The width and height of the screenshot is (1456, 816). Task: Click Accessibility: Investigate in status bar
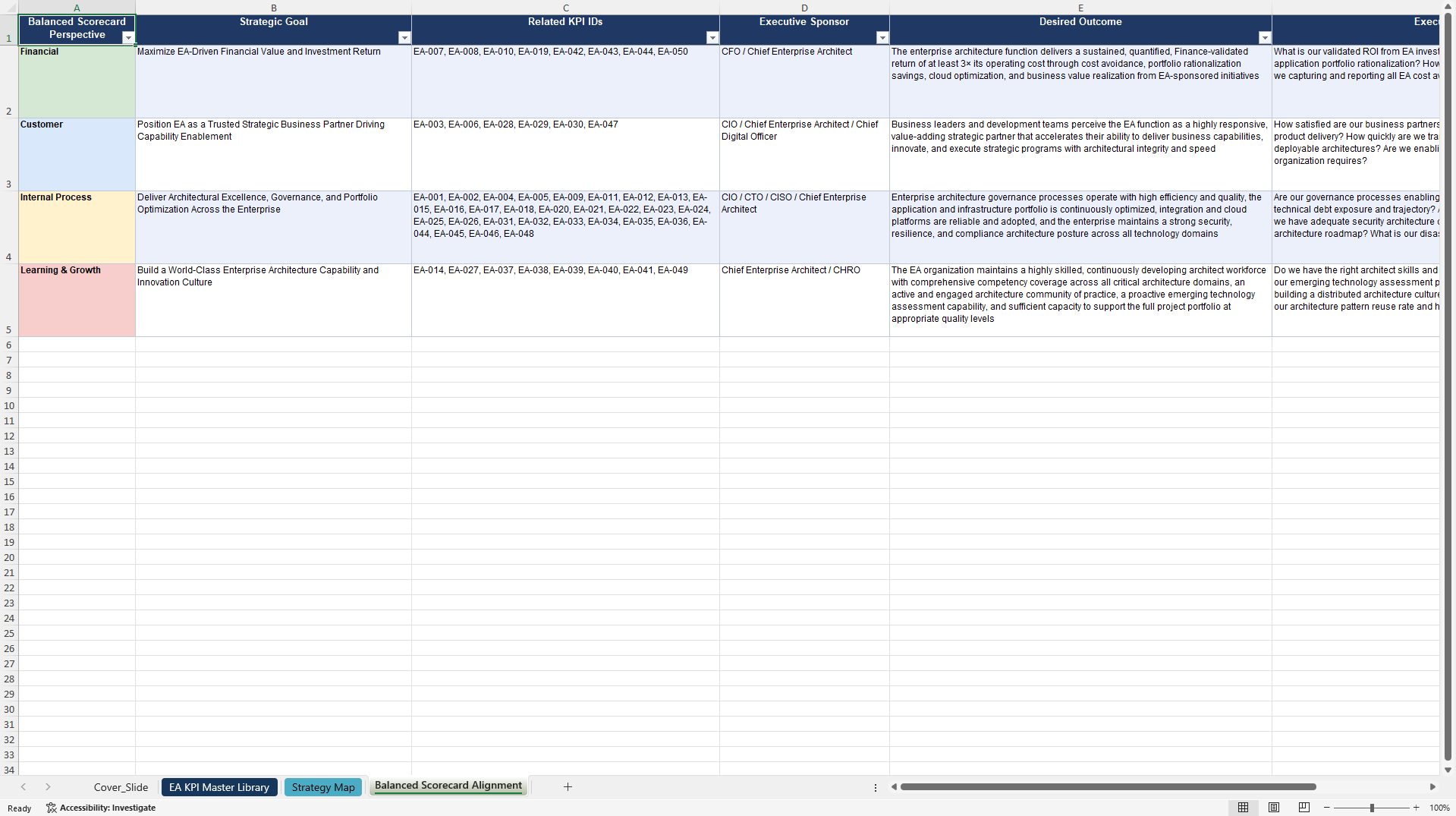[101, 808]
